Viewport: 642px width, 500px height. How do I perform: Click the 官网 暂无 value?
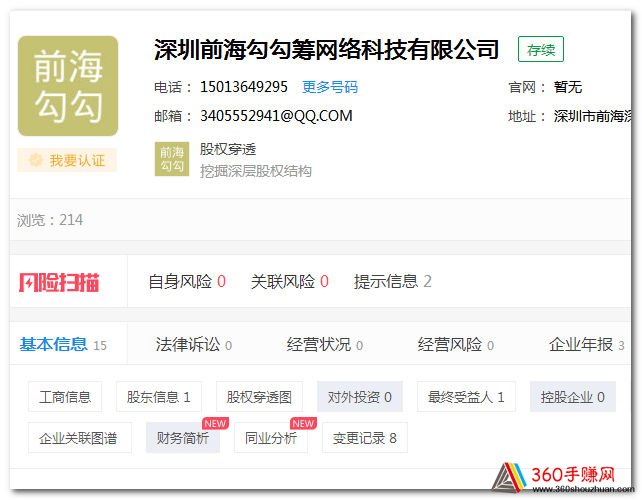tap(568, 87)
